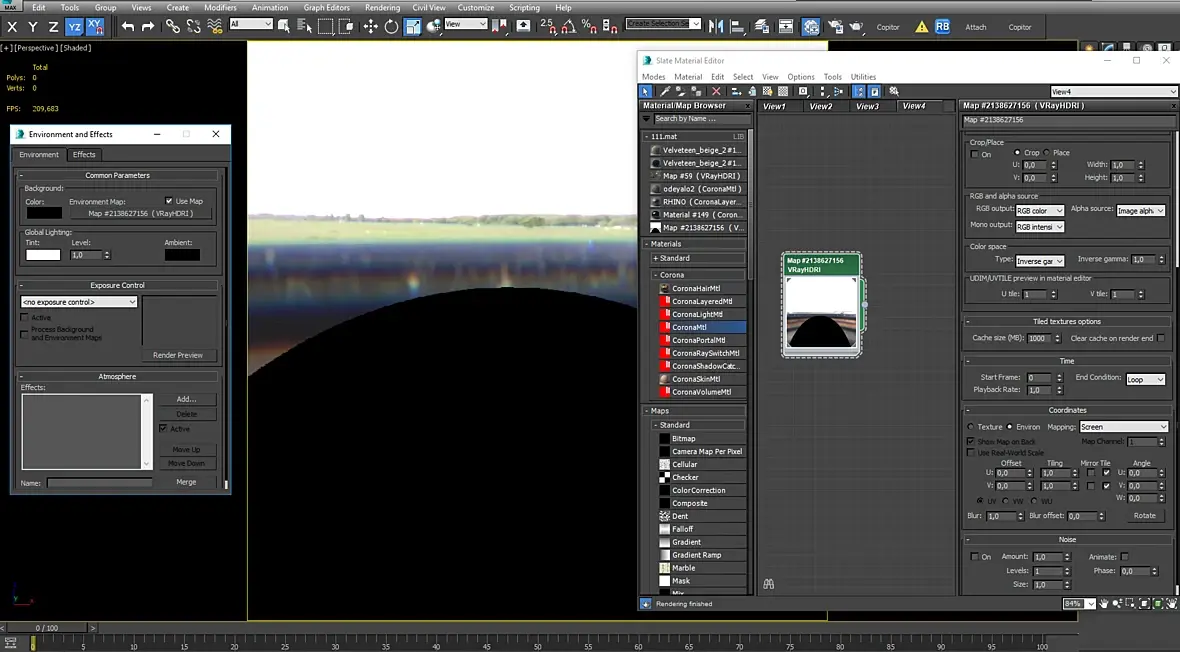
Task: Expand the End Condition Loop dropdown
Action: coord(1145,380)
